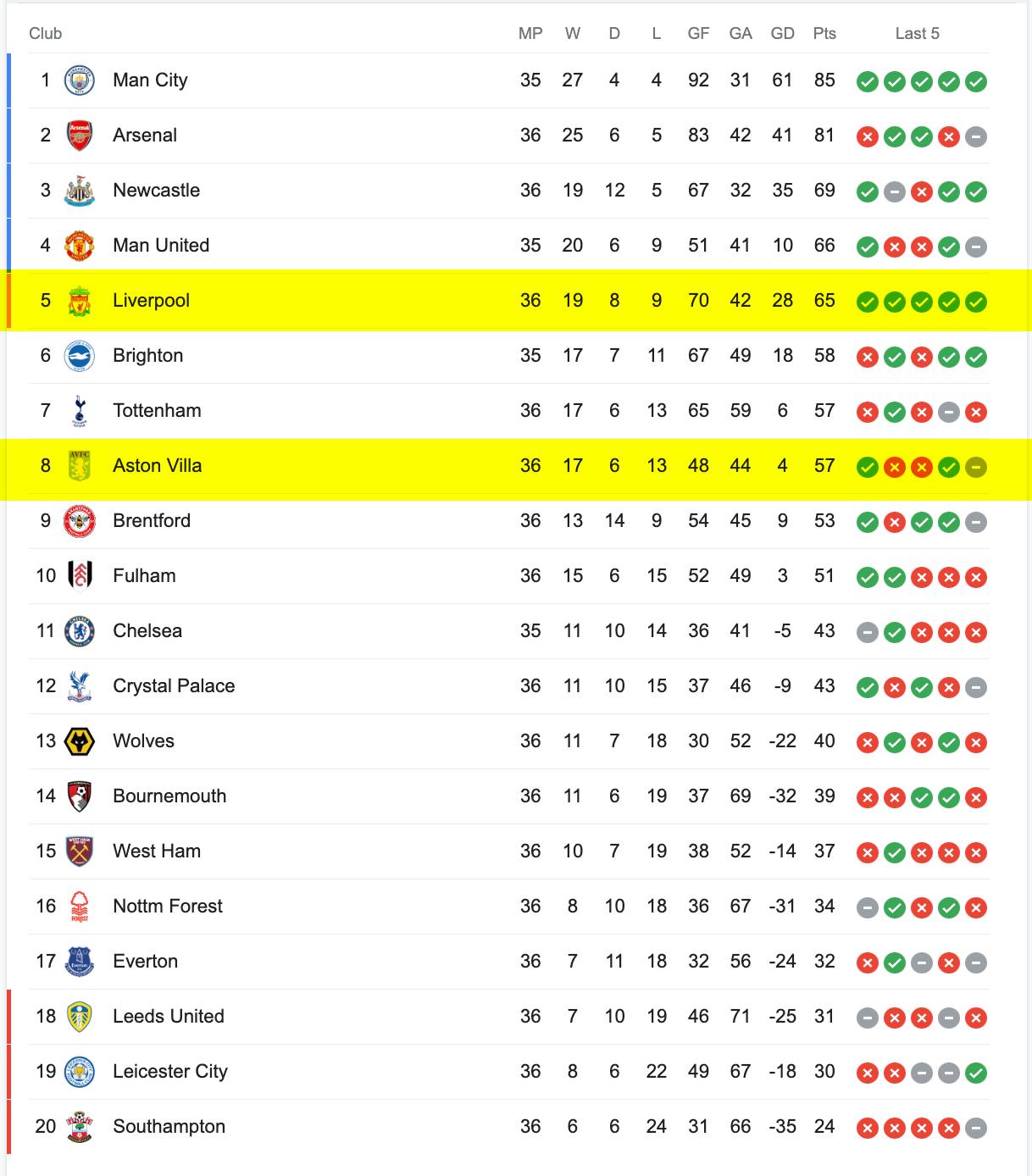Click the Newcastle club crest
Image resolution: width=1032 pixels, height=1176 pixels.
click(80, 191)
